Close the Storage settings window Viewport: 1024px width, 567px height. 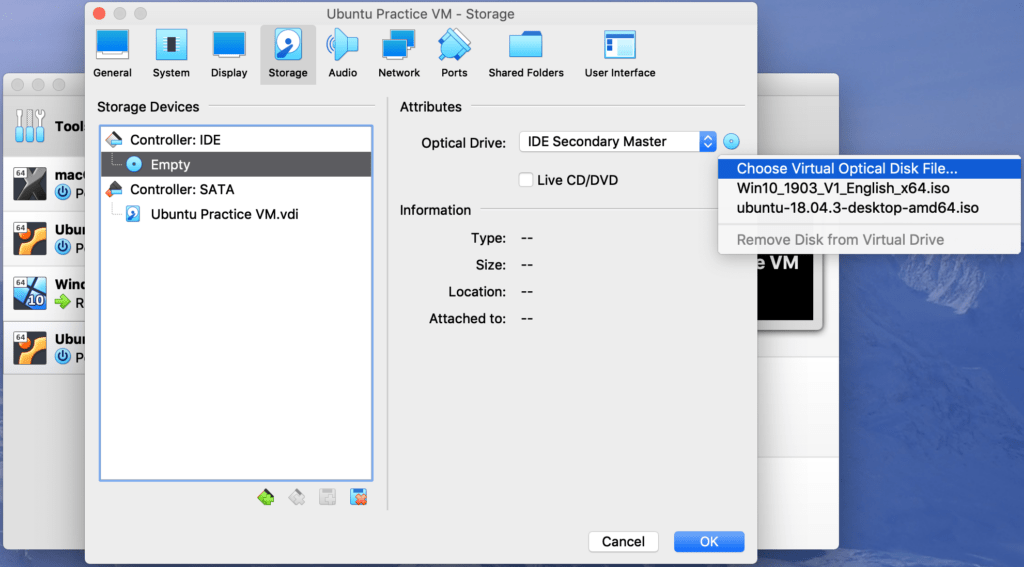click(x=99, y=13)
